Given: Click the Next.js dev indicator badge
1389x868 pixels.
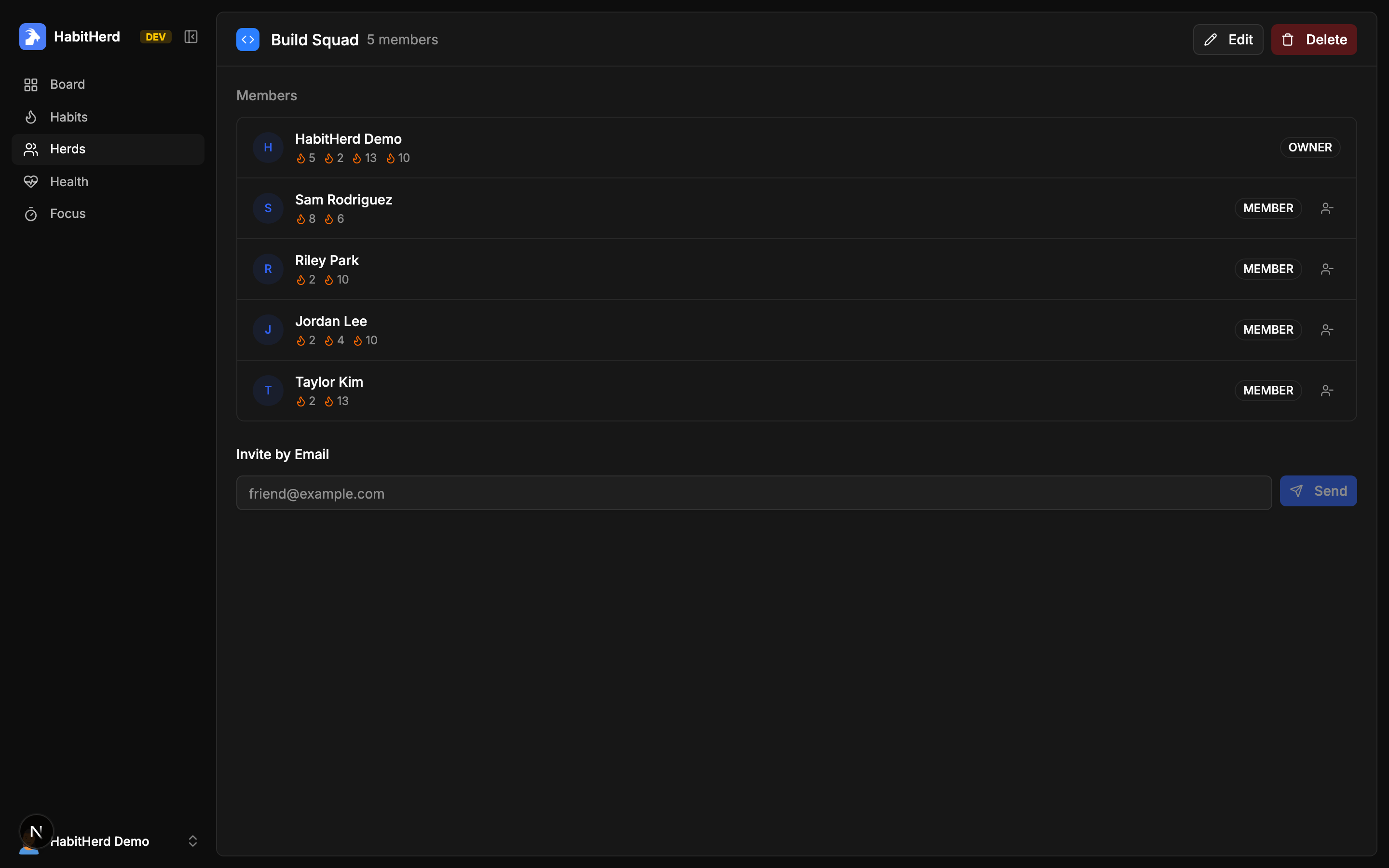Looking at the screenshot, I should [36, 831].
